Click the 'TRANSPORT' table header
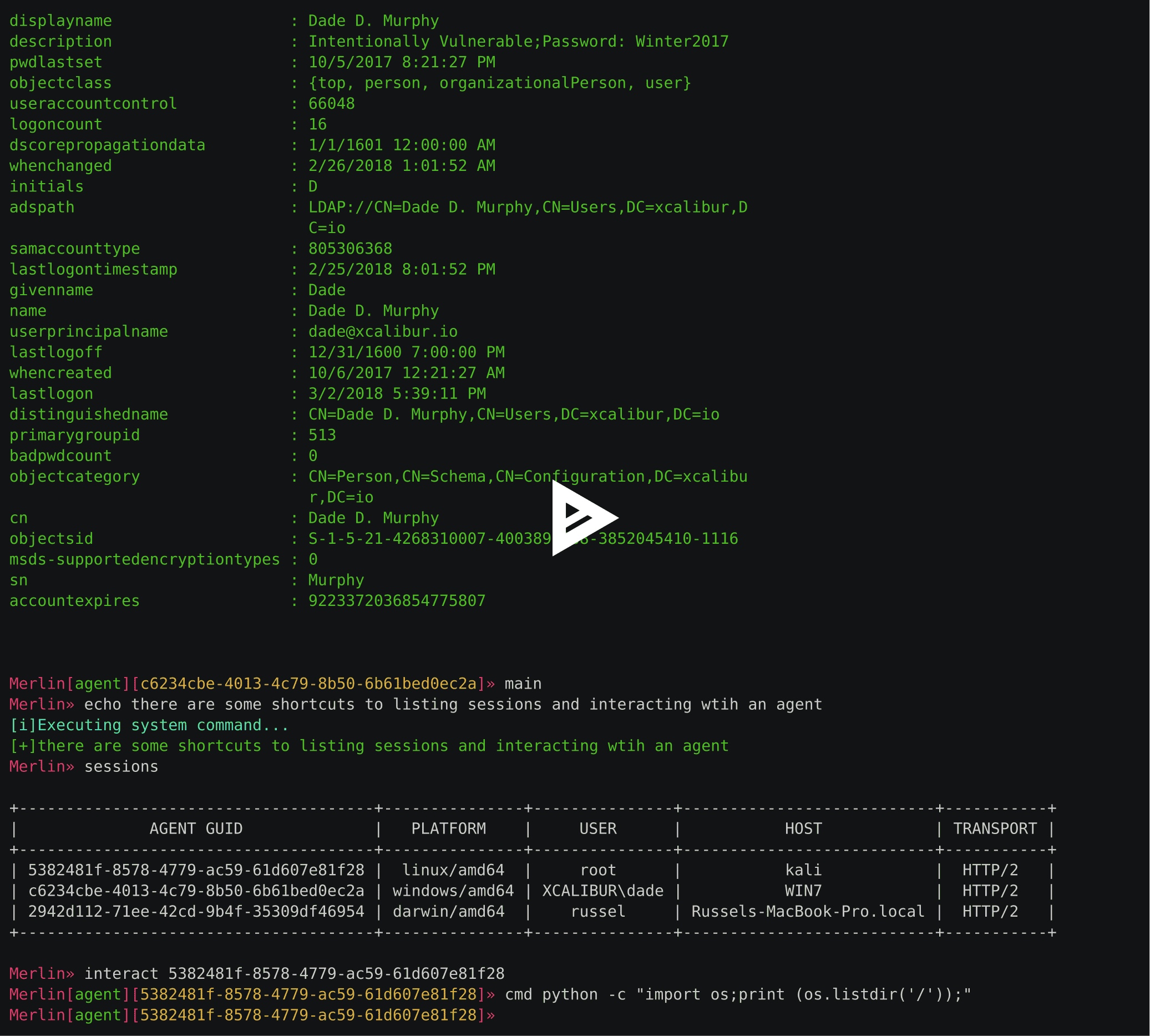Image resolution: width=1150 pixels, height=1036 pixels. point(995,829)
